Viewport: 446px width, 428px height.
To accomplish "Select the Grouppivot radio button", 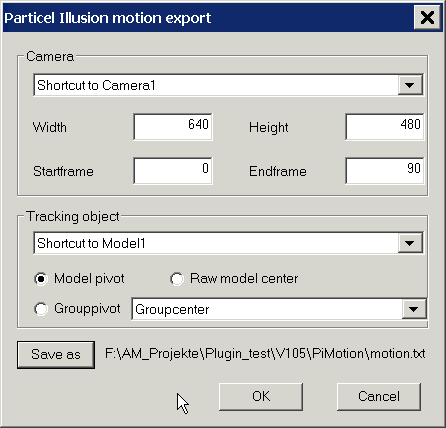I will (x=41, y=309).
